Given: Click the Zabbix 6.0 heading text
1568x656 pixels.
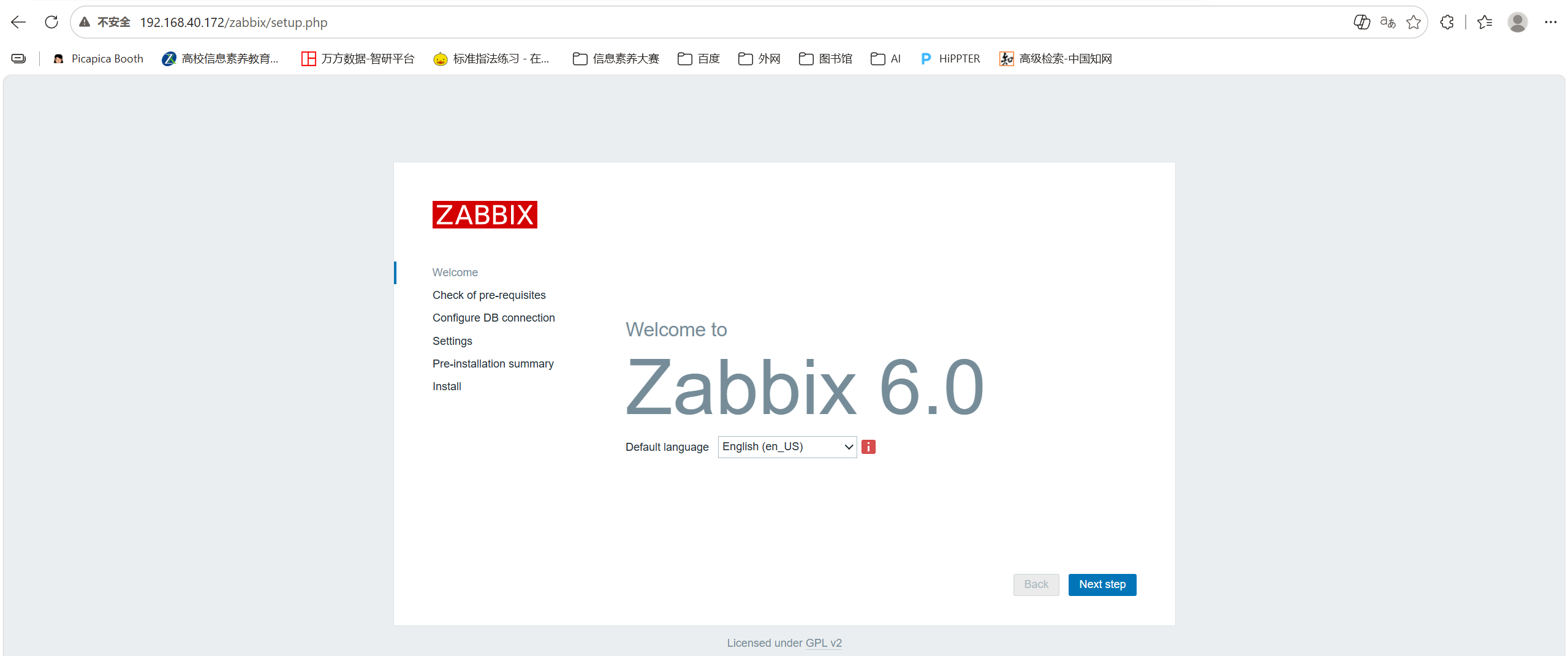Looking at the screenshot, I should [805, 387].
